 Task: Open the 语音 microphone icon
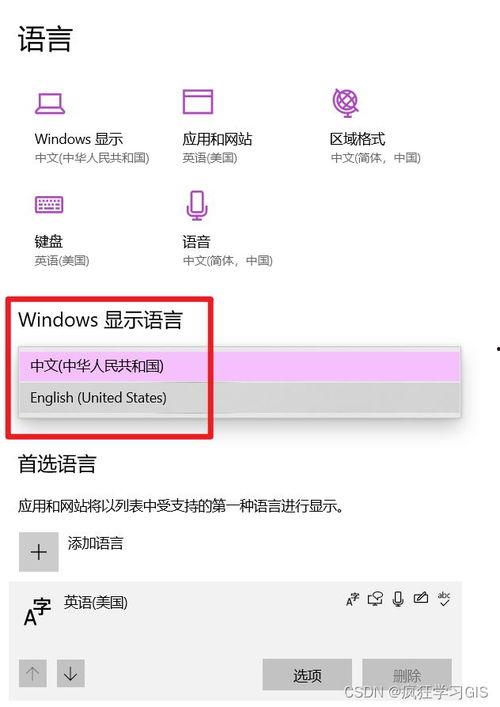(x=197, y=205)
